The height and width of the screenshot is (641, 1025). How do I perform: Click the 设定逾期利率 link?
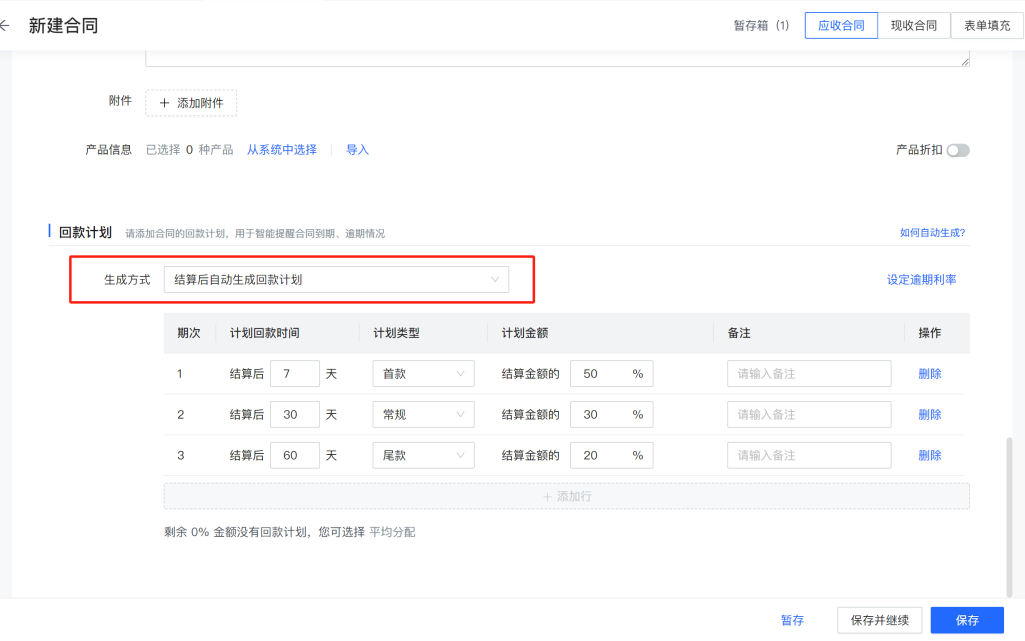coord(921,280)
